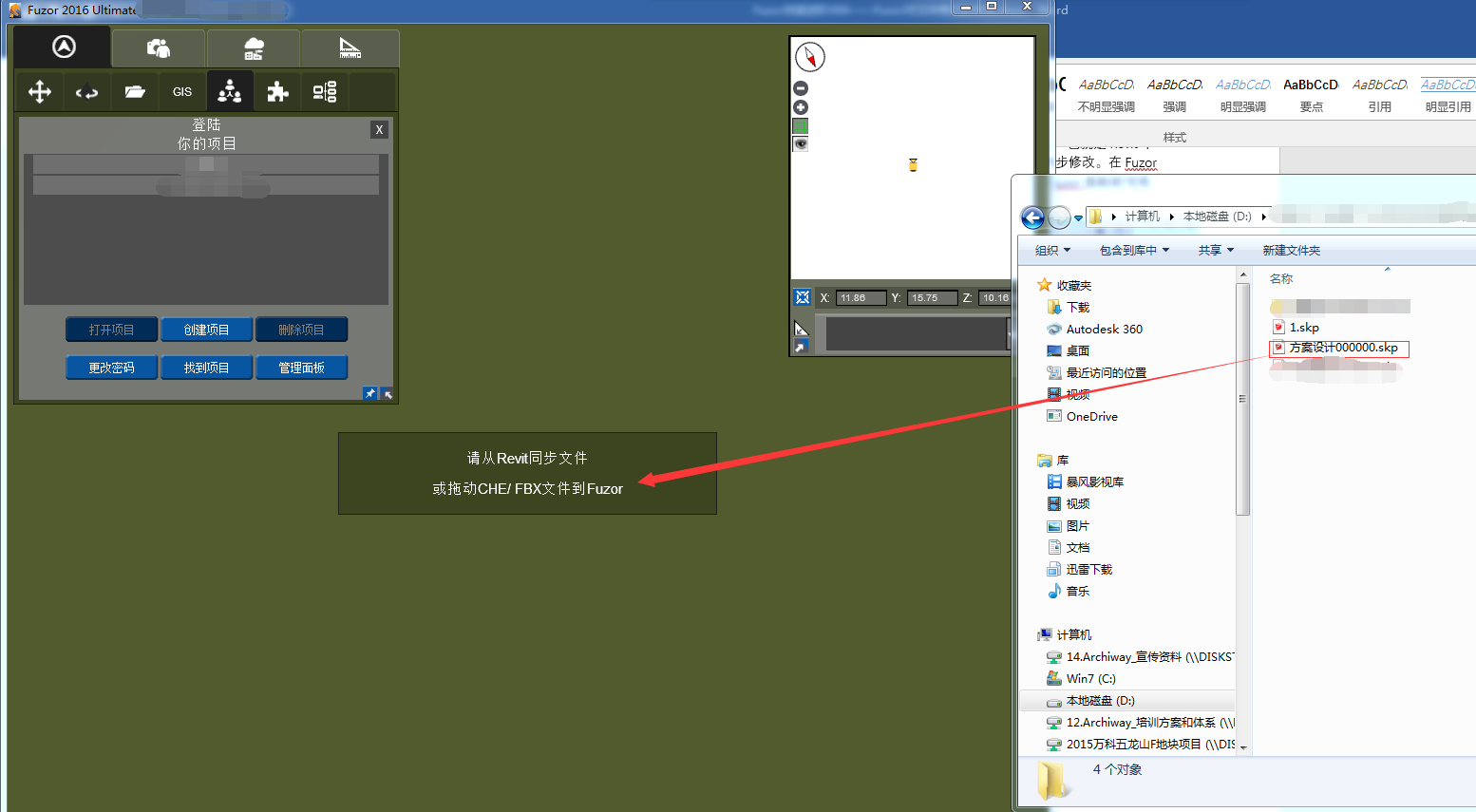The height and width of the screenshot is (812, 1476).
Task: Click the 更改密码 button
Action: coord(111,368)
